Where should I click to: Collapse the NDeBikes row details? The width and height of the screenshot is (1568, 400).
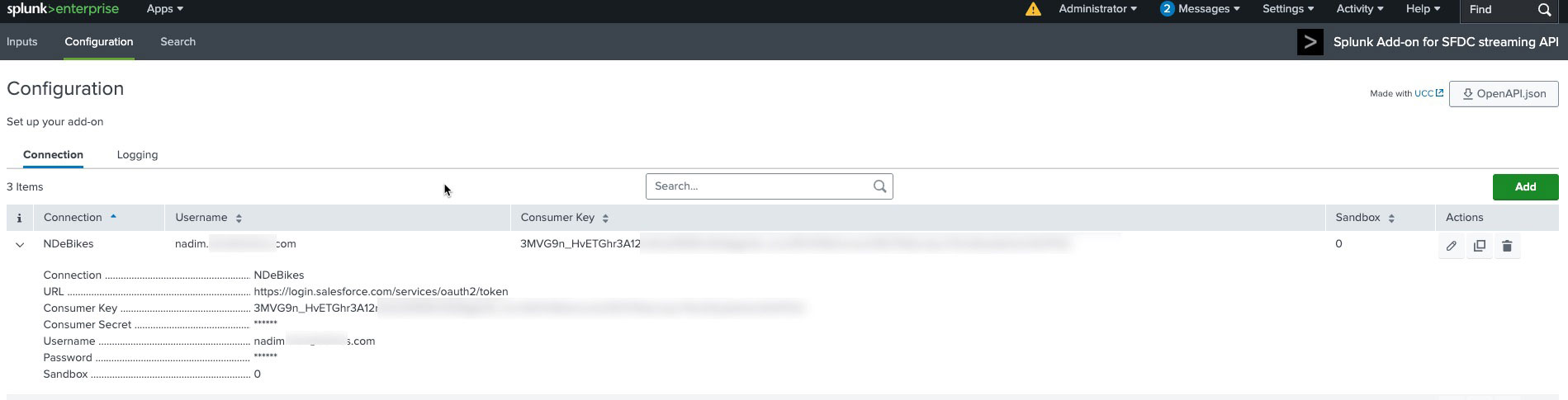pos(20,245)
